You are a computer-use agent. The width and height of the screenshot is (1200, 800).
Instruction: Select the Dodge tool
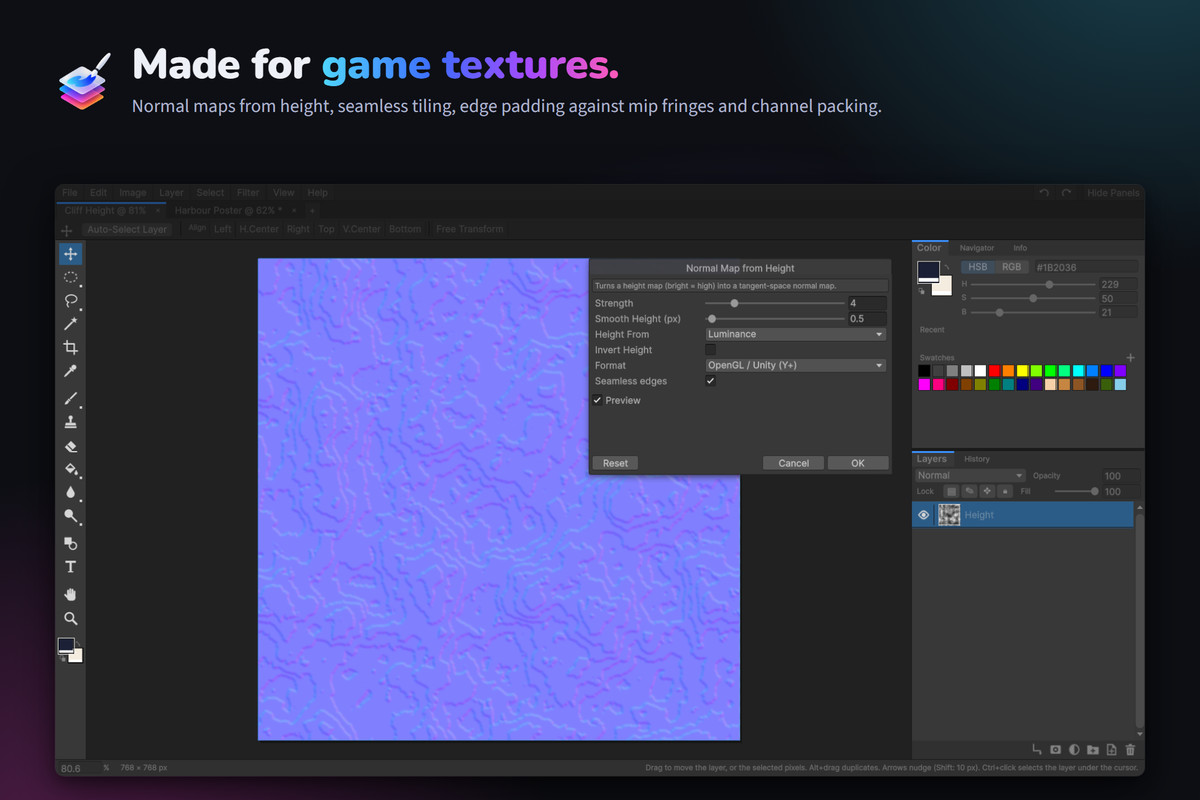(70, 516)
